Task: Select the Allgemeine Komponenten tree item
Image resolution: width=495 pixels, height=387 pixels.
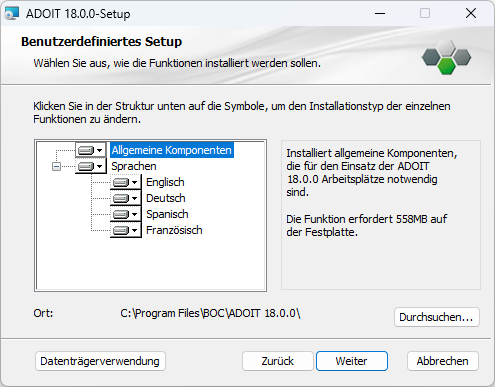Action: pos(172,150)
